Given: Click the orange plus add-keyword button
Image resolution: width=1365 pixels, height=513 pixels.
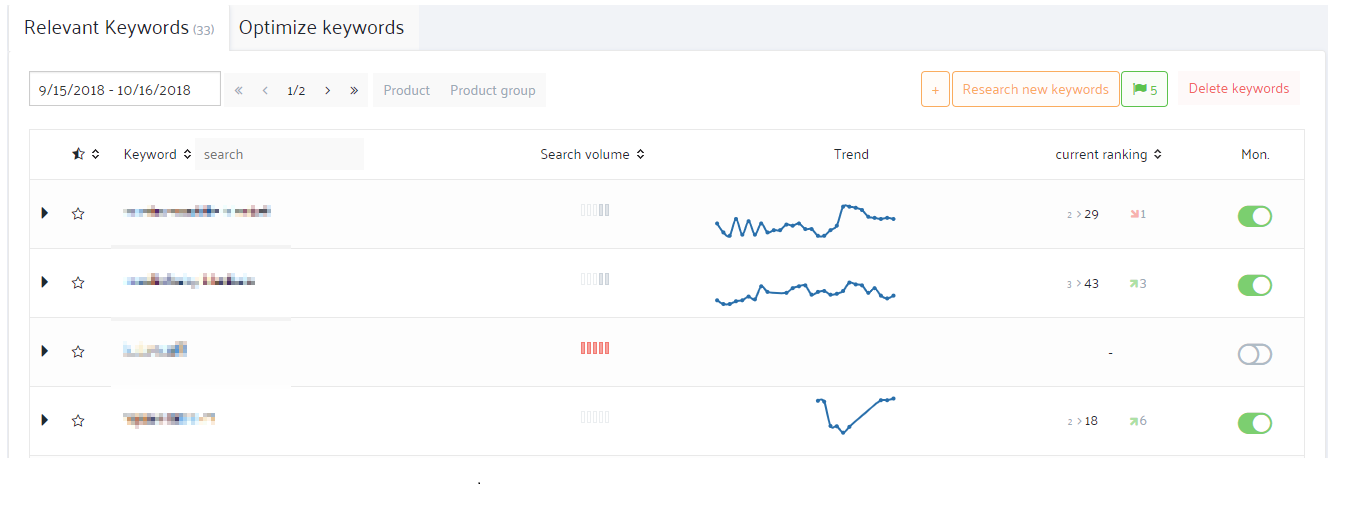Looking at the screenshot, I should click(x=935, y=89).
